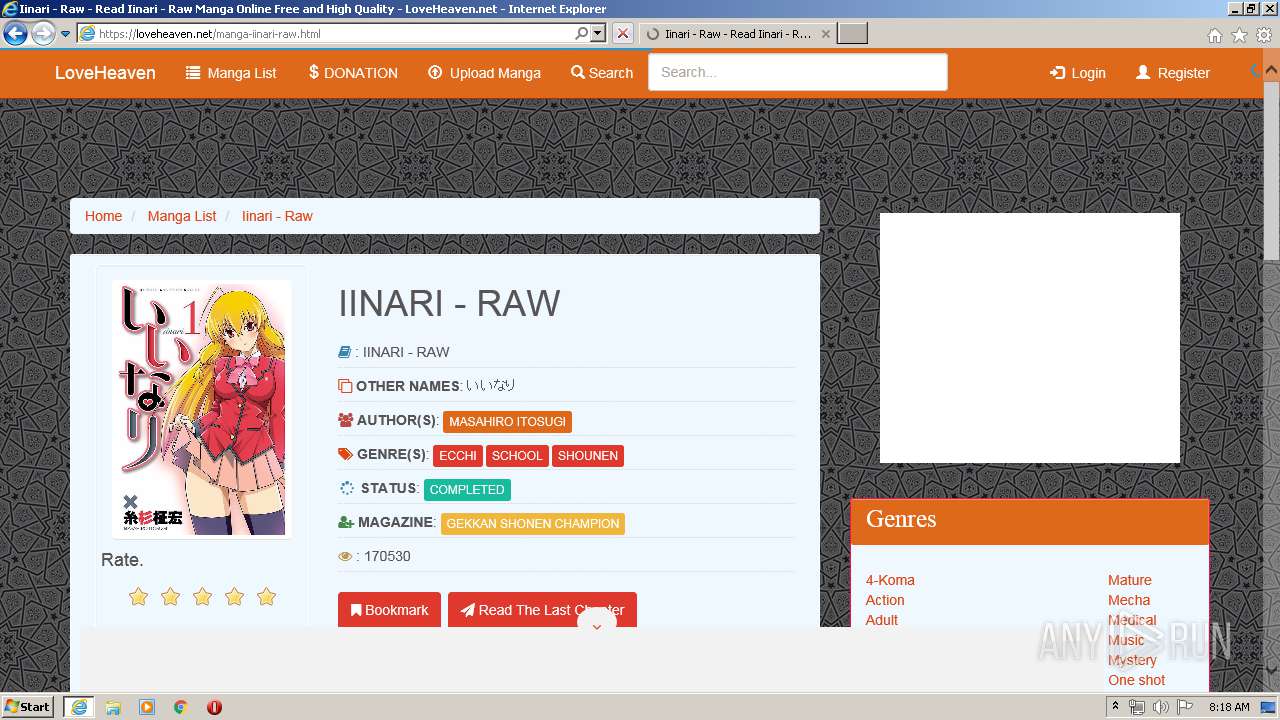Open the 4-Koma genre link
The height and width of the screenshot is (720, 1280).
pos(890,580)
